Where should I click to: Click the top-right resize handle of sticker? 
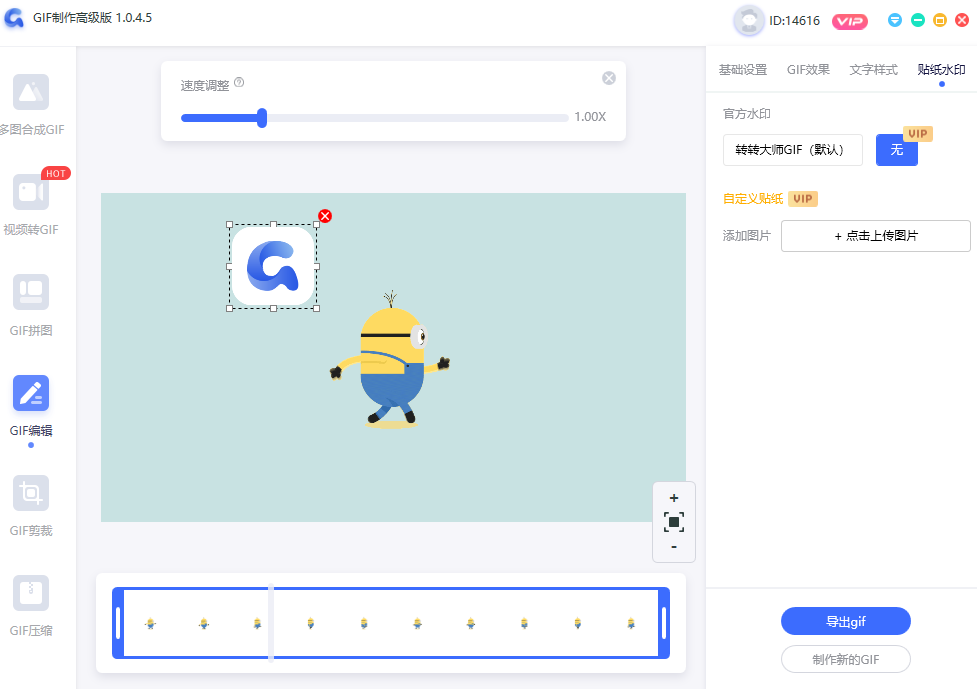(x=317, y=224)
